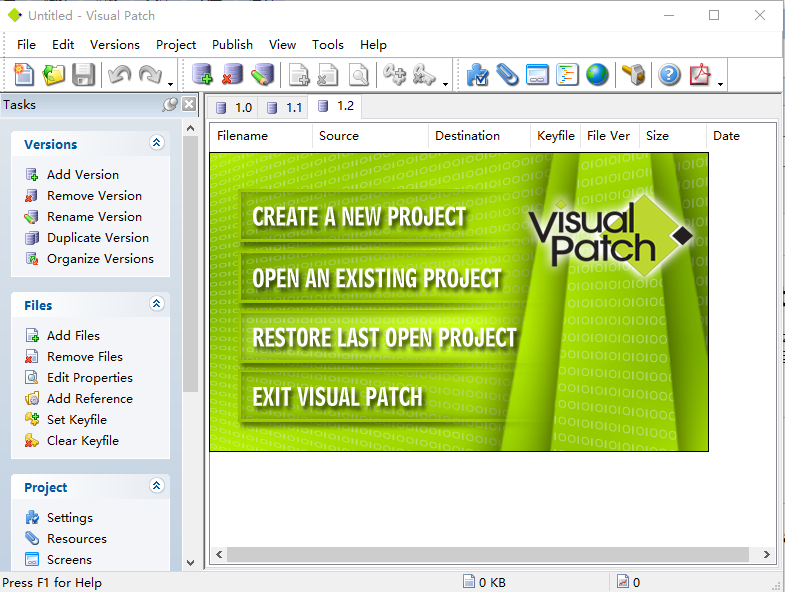
Task: Click Create a New Project
Action: coord(359,217)
